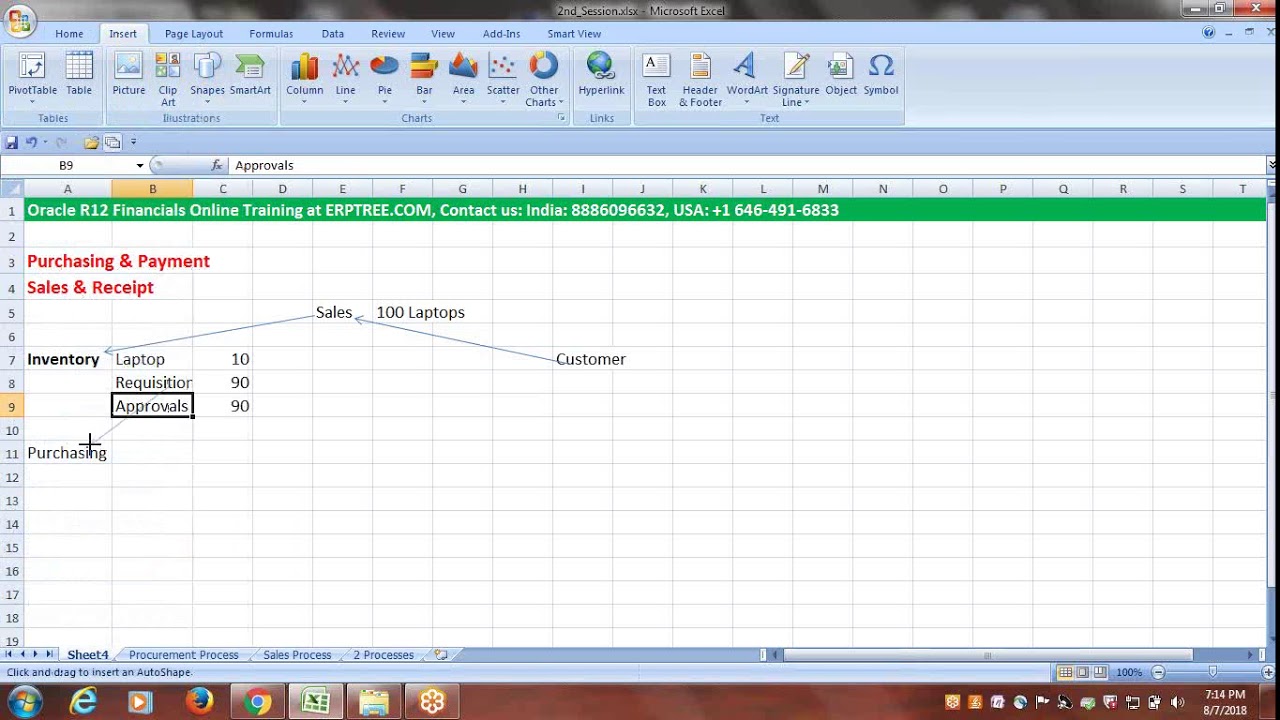
Task: Switch to Page Break Preview
Action: click(1100, 672)
